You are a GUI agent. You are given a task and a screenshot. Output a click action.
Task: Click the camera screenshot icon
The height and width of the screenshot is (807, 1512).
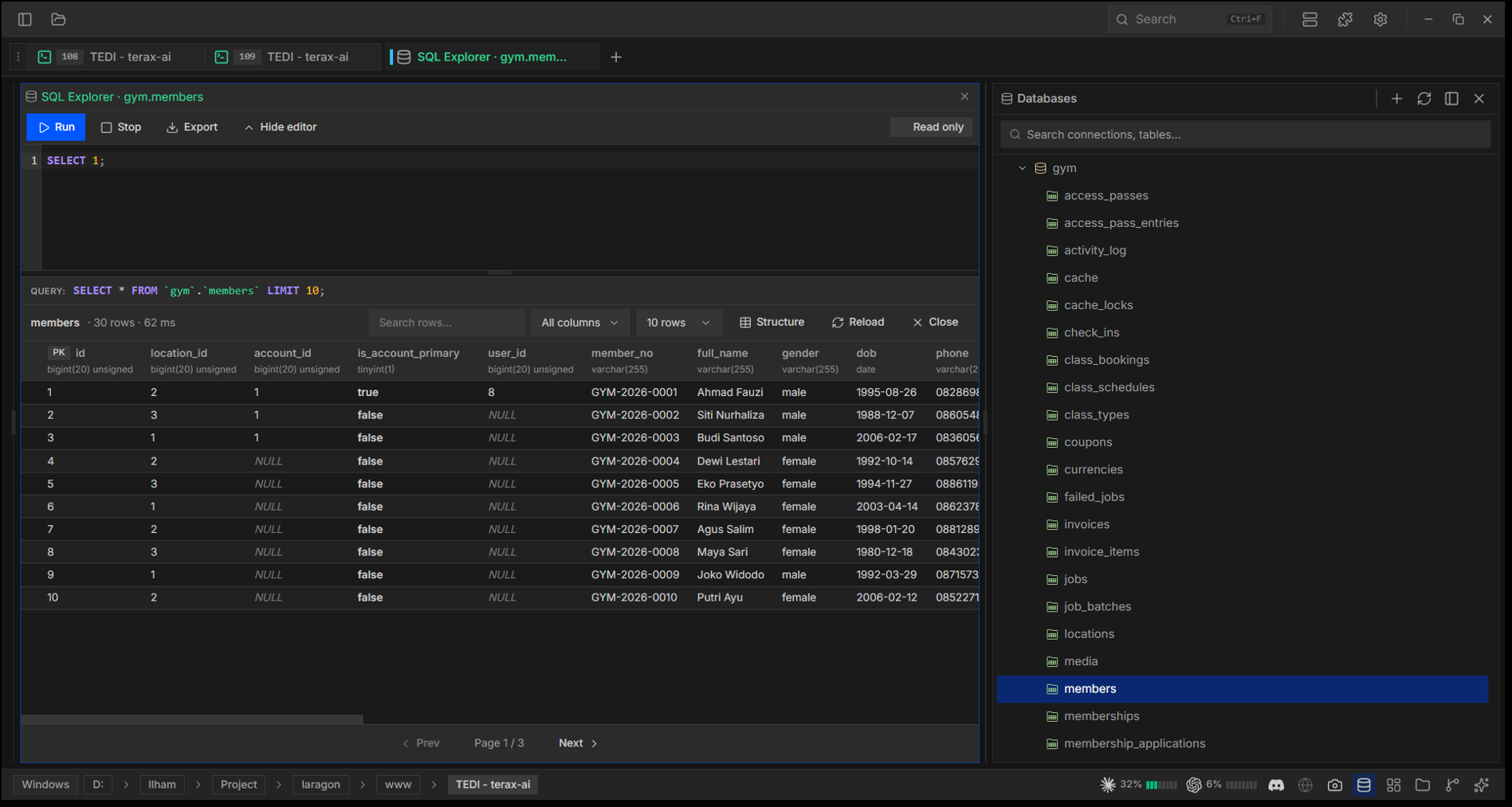1335,785
